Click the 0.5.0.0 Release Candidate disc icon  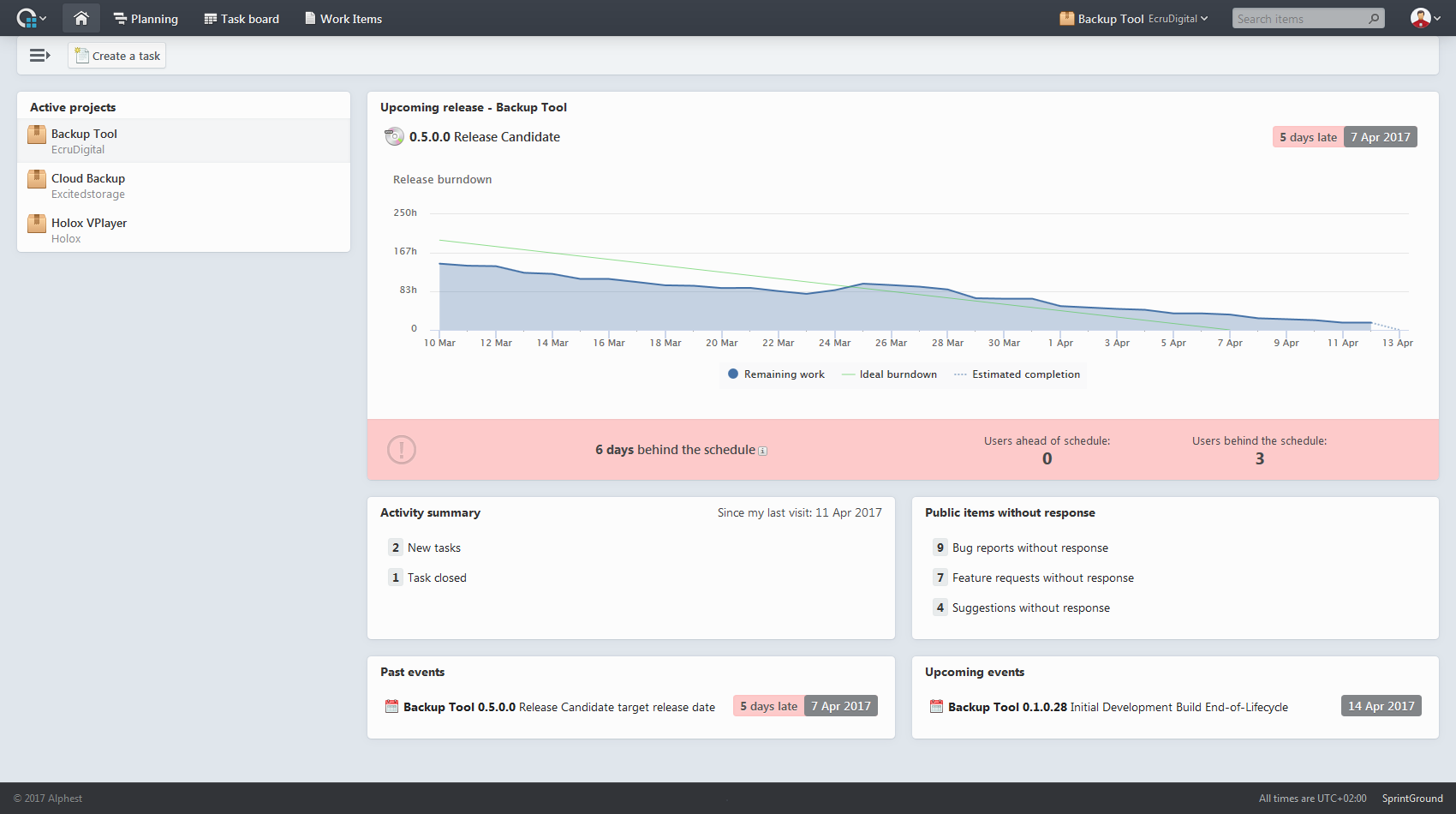(x=394, y=137)
